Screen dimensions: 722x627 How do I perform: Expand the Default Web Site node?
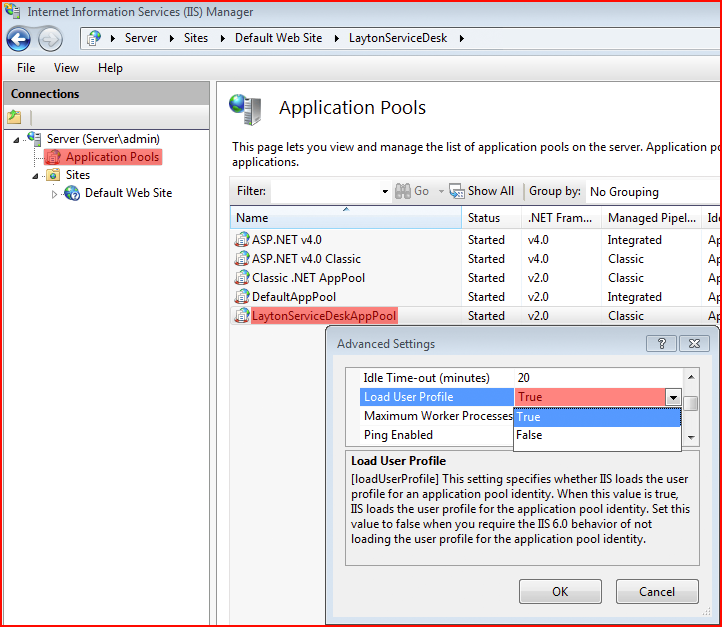pos(54,194)
